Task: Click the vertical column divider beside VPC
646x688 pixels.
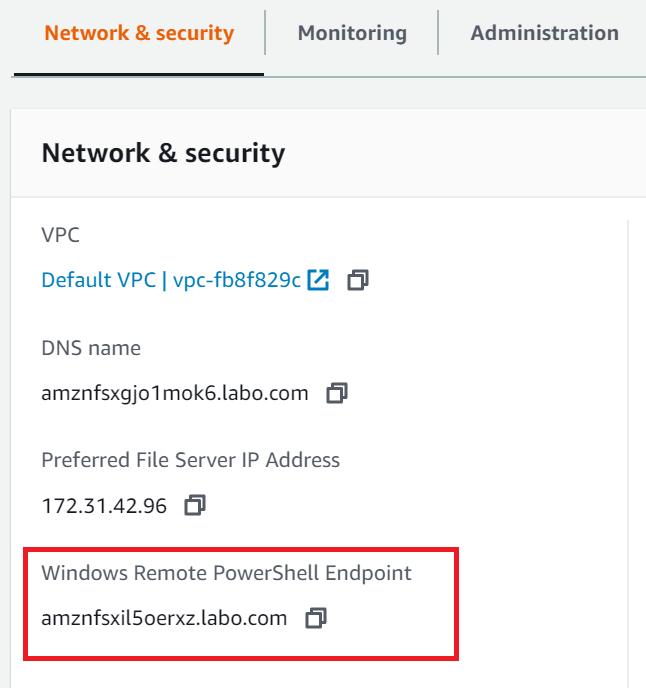Action: point(628,300)
